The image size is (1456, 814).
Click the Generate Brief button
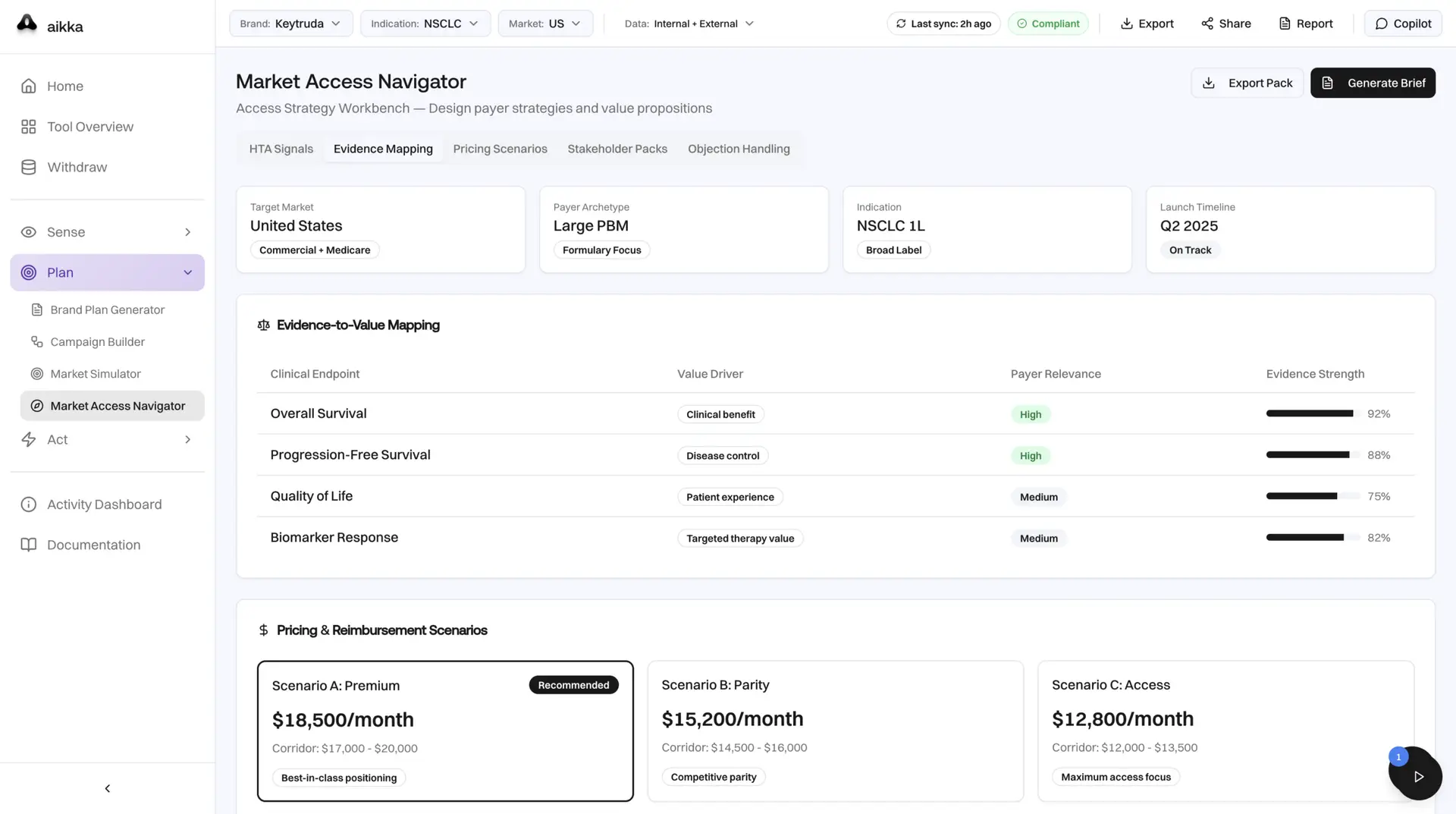click(x=1372, y=83)
